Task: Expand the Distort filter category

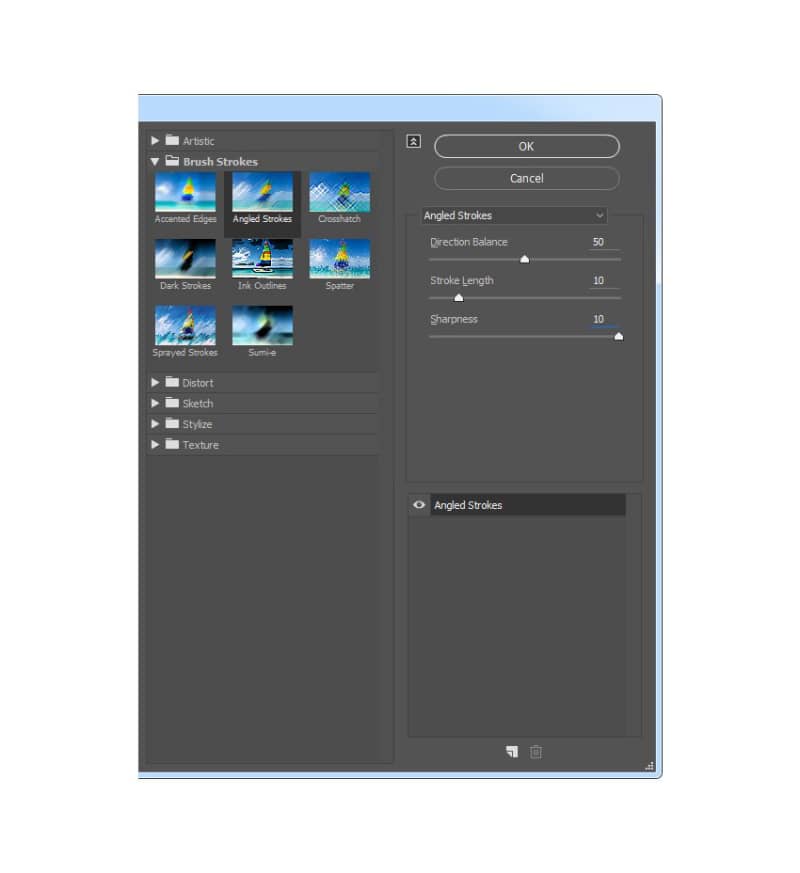Action: pyautogui.click(x=155, y=382)
